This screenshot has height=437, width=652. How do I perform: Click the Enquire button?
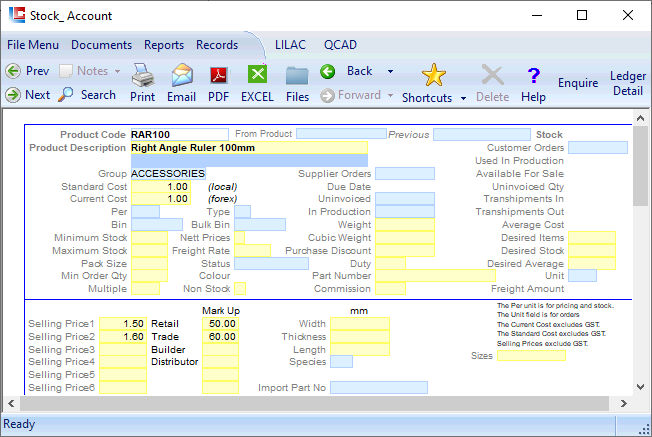[578, 83]
